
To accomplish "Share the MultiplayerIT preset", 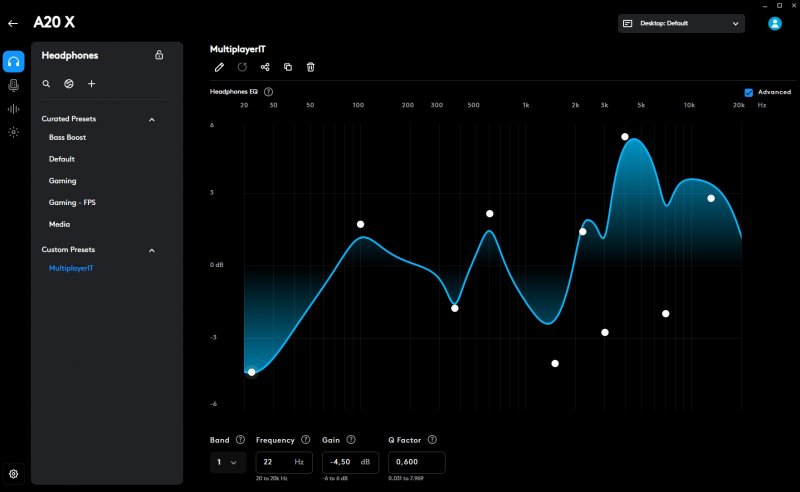I will [x=265, y=67].
